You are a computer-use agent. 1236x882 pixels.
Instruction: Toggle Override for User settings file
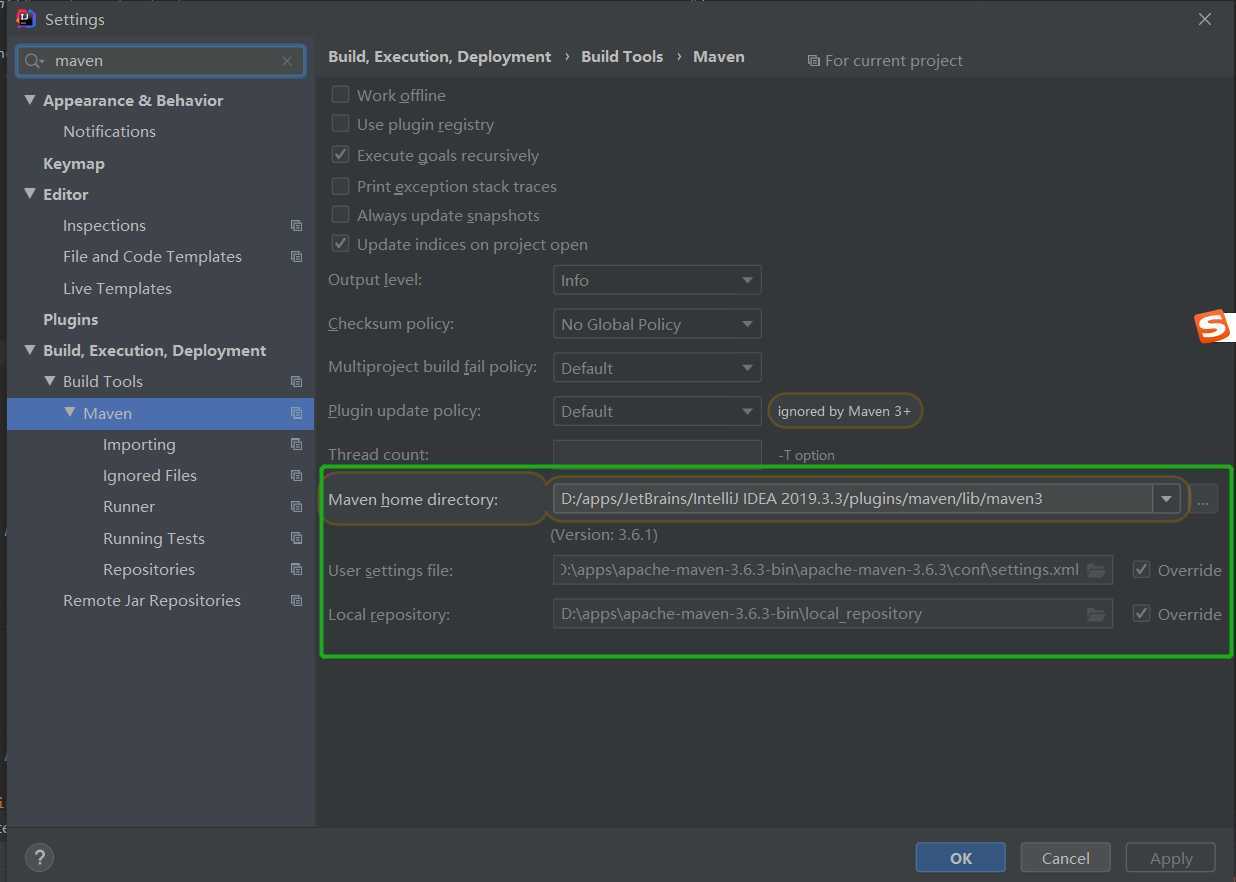coord(1141,570)
